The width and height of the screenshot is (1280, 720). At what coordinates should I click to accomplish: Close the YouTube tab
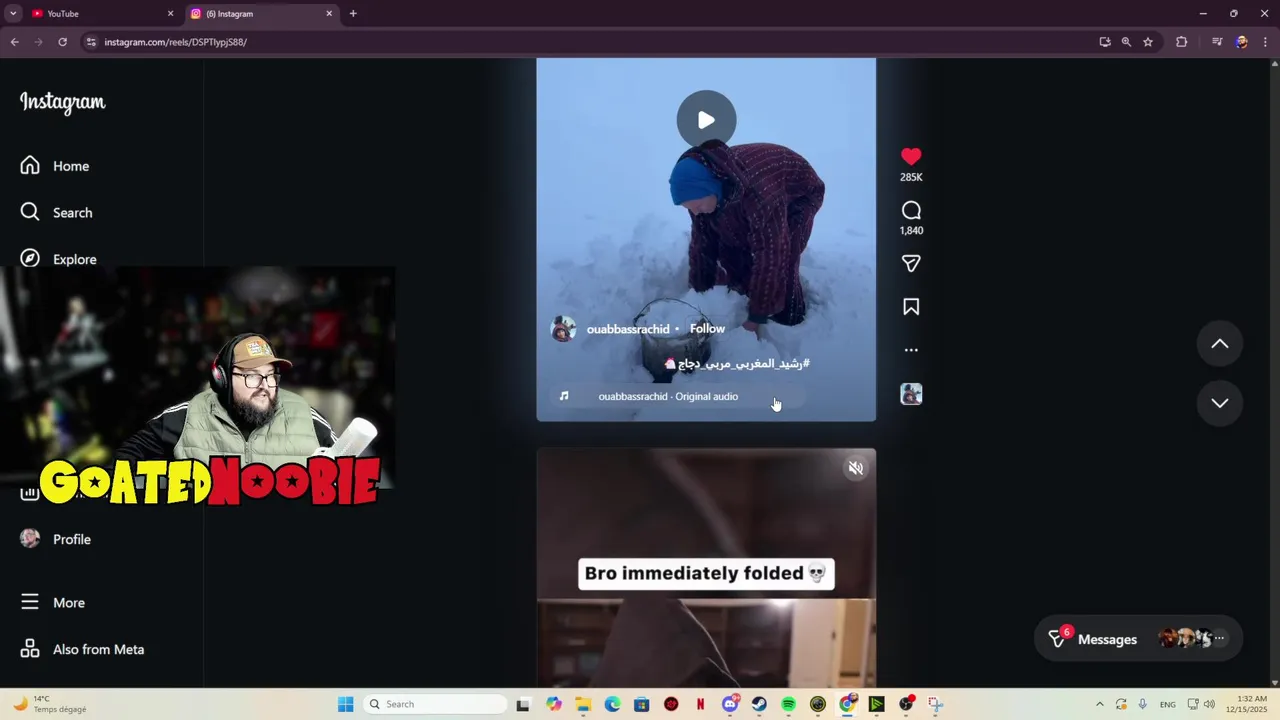point(170,14)
